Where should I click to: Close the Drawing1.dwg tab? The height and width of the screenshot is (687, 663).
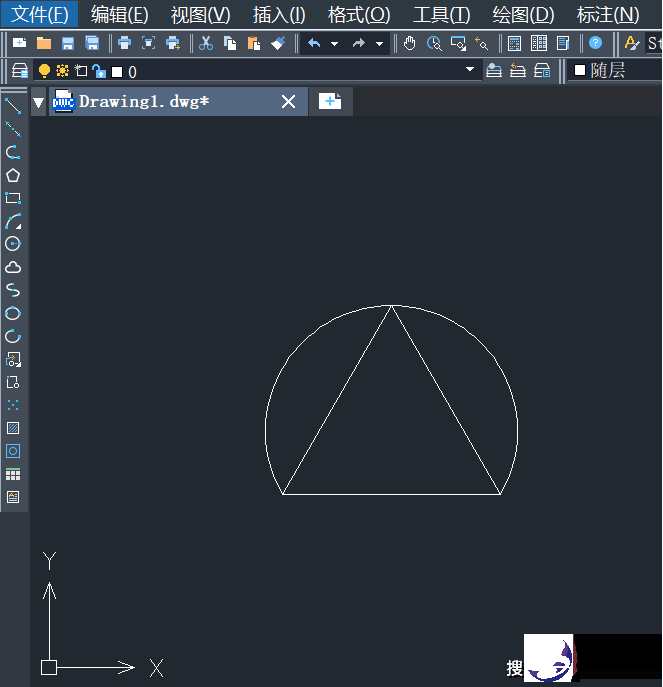pos(288,102)
